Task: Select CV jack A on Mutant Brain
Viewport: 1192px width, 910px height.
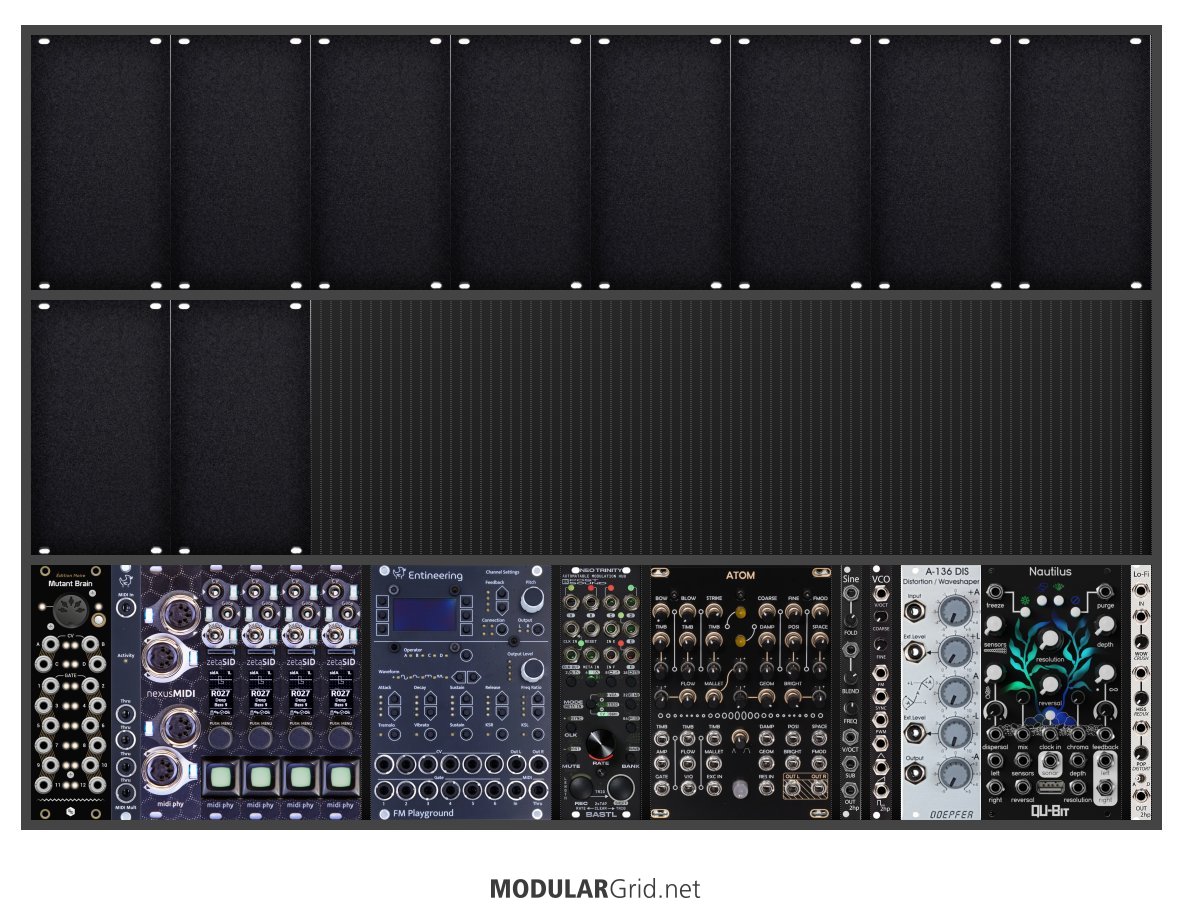Action: pos(51,645)
